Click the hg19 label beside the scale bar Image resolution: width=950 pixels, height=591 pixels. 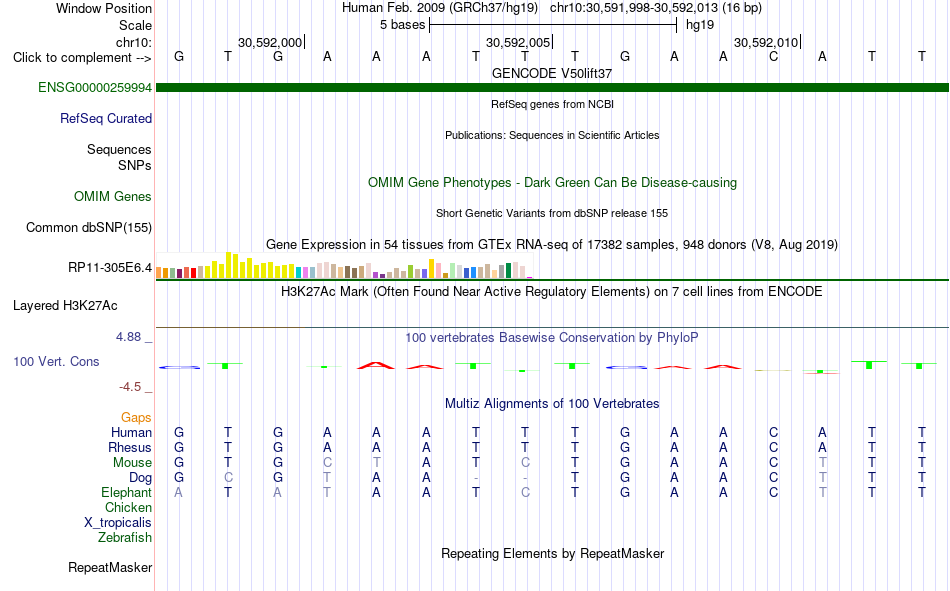[x=700, y=25]
